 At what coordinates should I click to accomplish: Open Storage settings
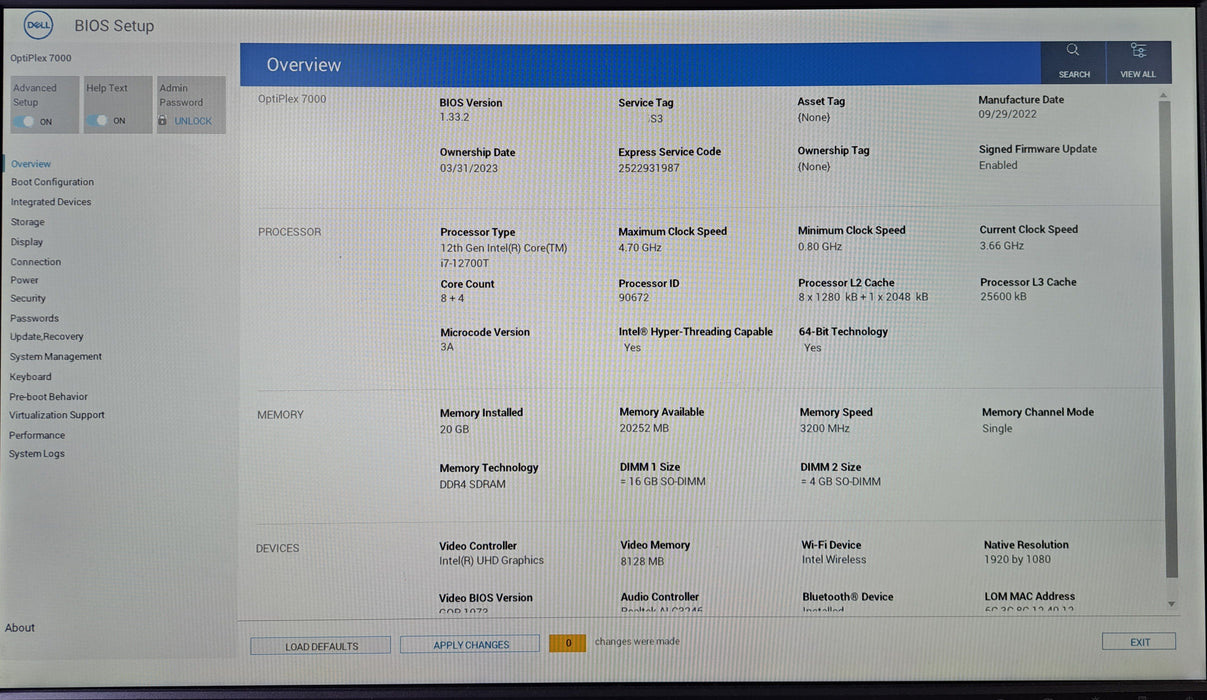click(27, 222)
